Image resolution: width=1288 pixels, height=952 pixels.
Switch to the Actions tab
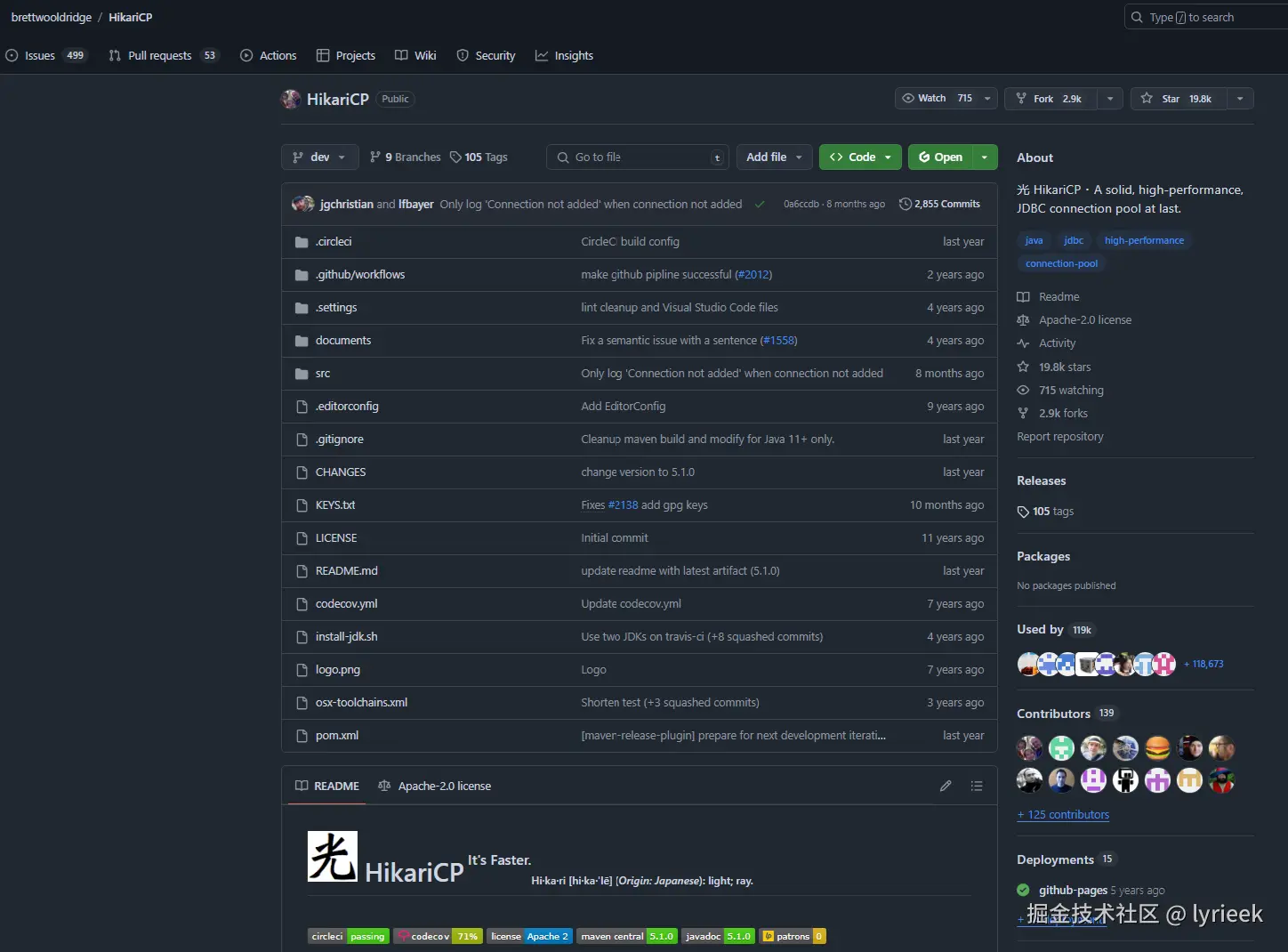(269, 55)
